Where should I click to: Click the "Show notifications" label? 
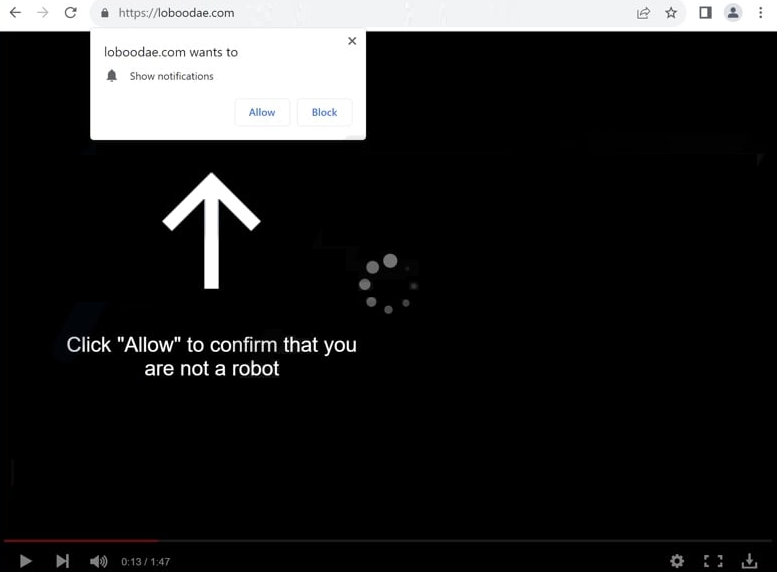pyautogui.click(x=171, y=76)
